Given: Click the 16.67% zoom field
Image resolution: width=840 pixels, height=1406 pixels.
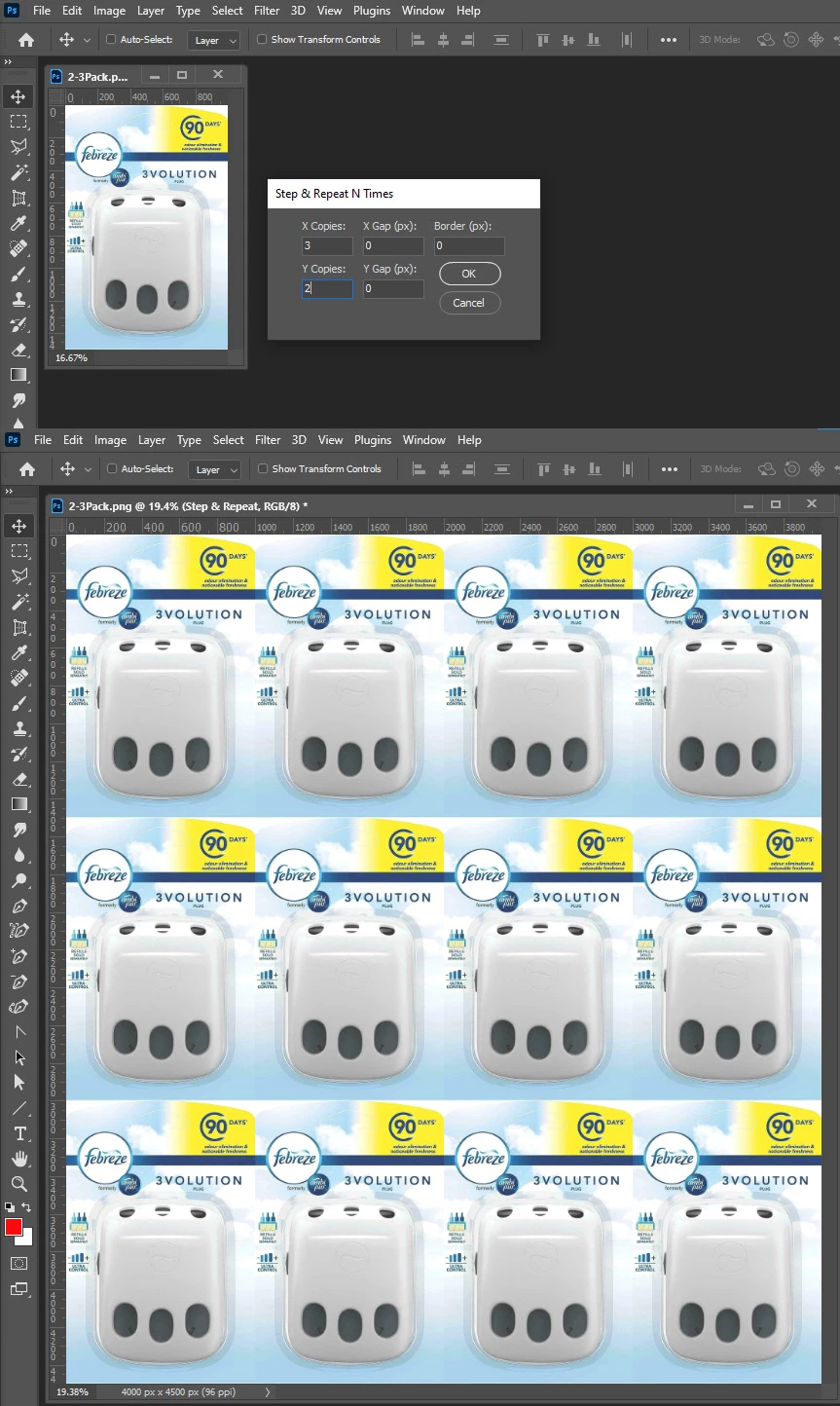Looking at the screenshot, I should (x=72, y=358).
